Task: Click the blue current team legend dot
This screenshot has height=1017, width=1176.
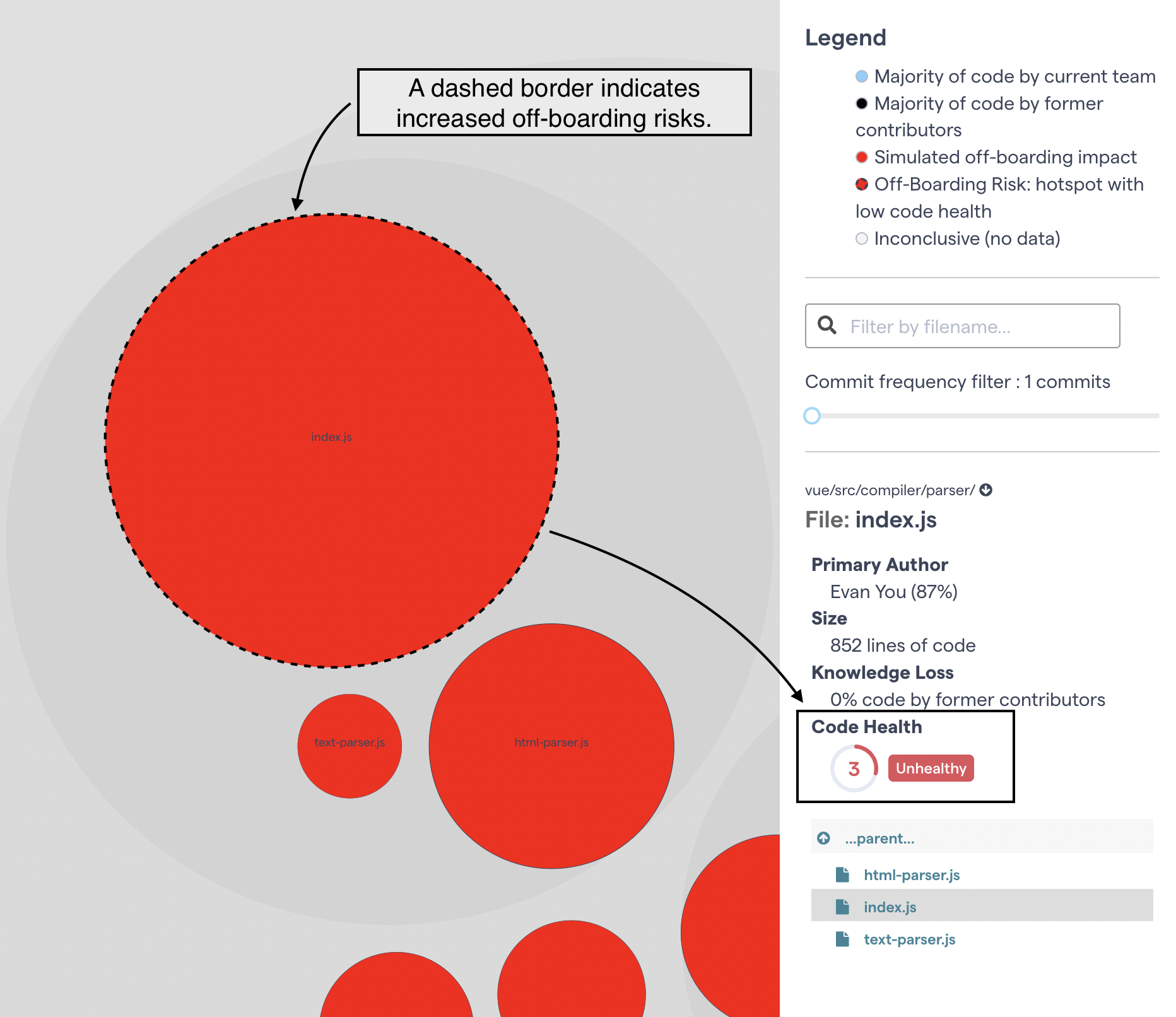Action: pyautogui.click(x=862, y=76)
